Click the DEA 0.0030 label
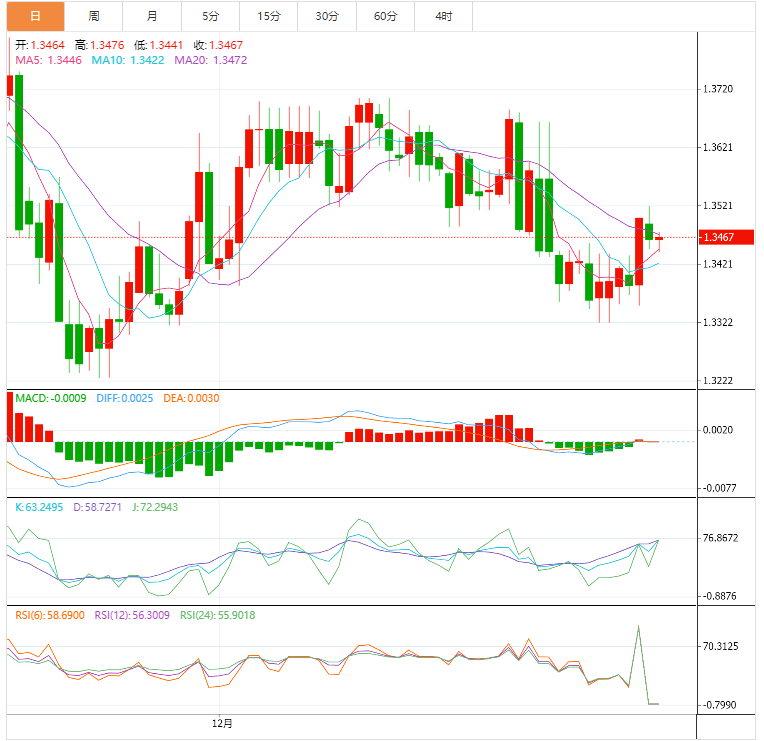The image size is (764, 741). [192, 398]
